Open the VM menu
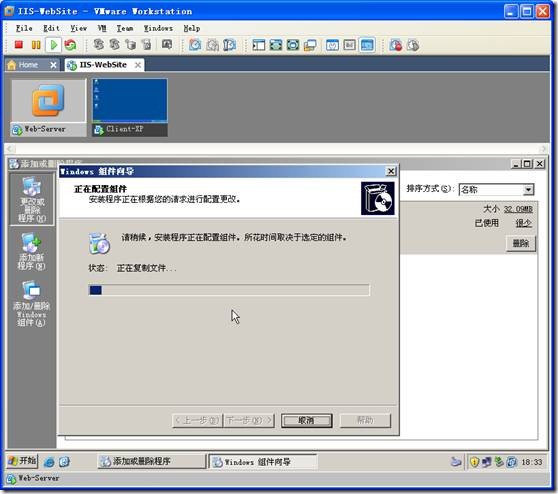Viewport: 558px width, 494px height. point(102,28)
